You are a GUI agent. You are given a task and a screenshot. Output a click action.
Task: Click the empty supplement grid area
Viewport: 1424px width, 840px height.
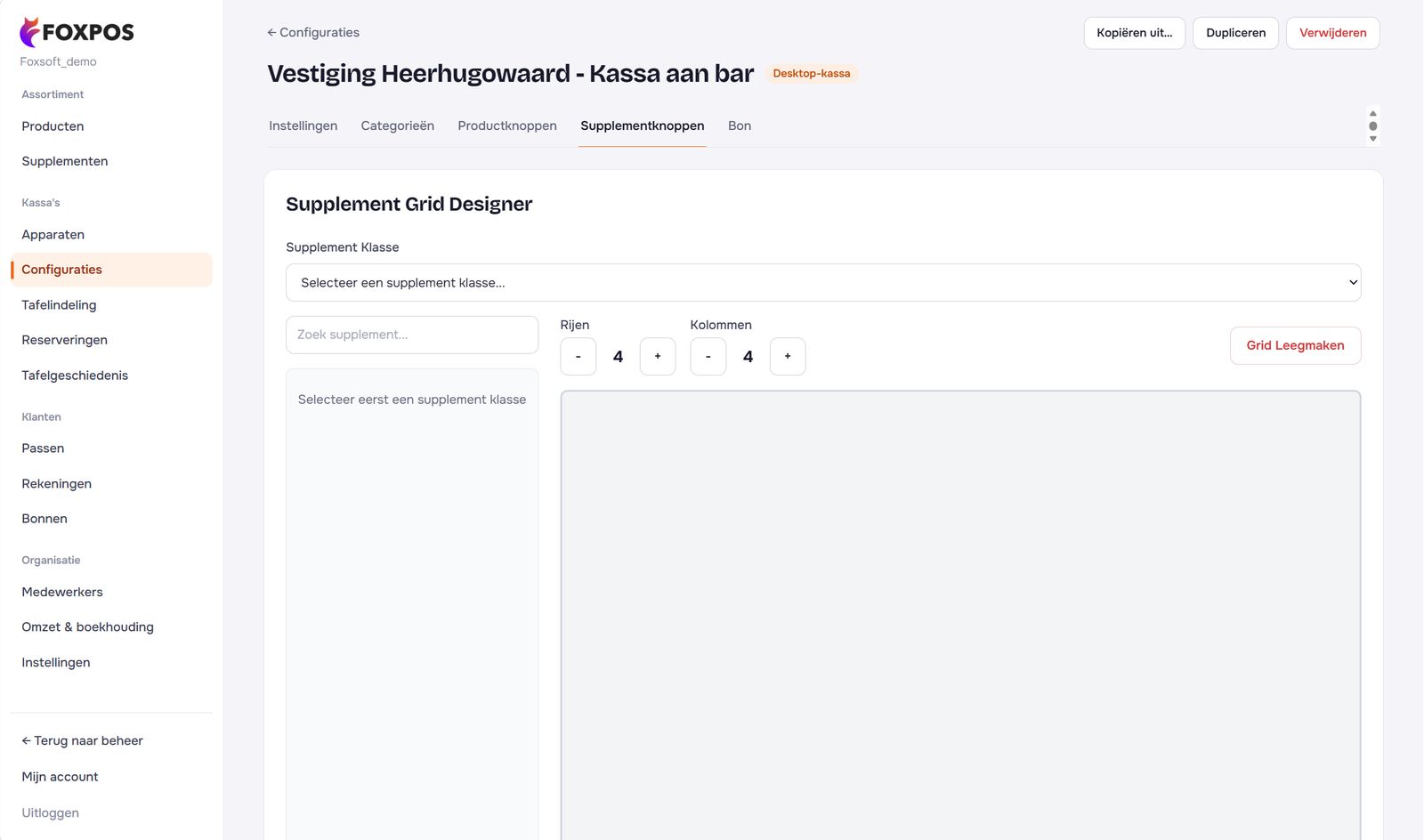(x=961, y=615)
